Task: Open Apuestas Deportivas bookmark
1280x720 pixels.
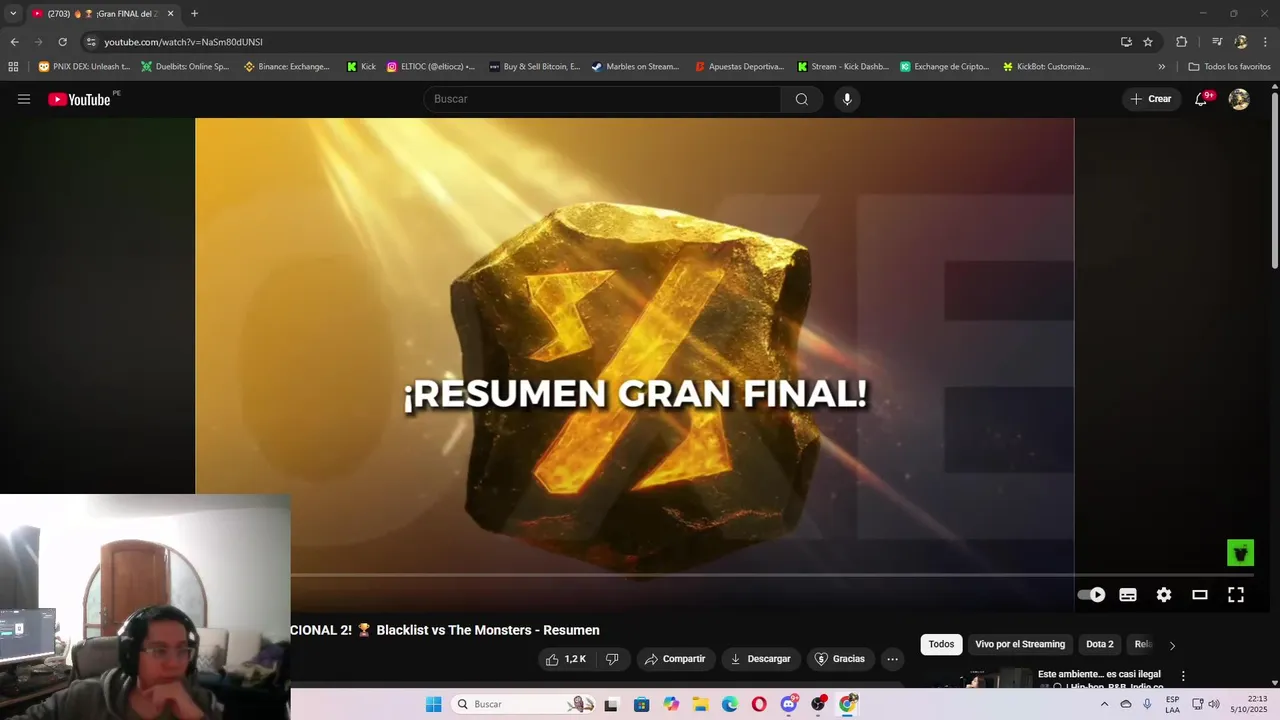Action: pos(740,67)
